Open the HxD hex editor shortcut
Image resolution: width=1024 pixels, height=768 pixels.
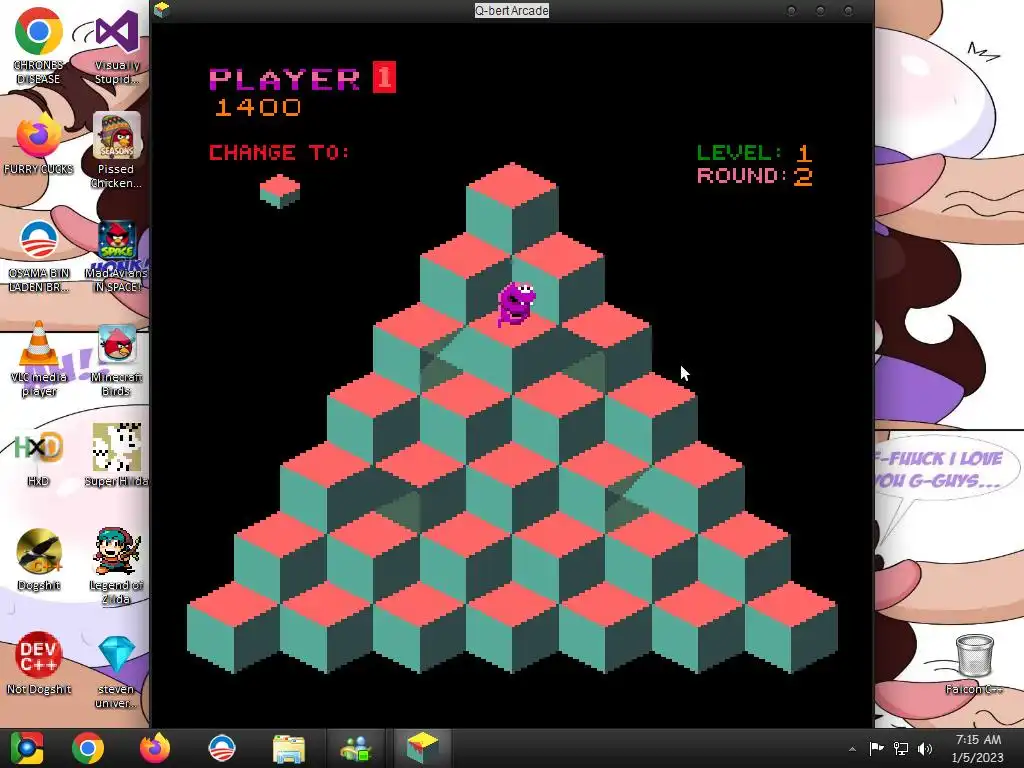tap(39, 457)
